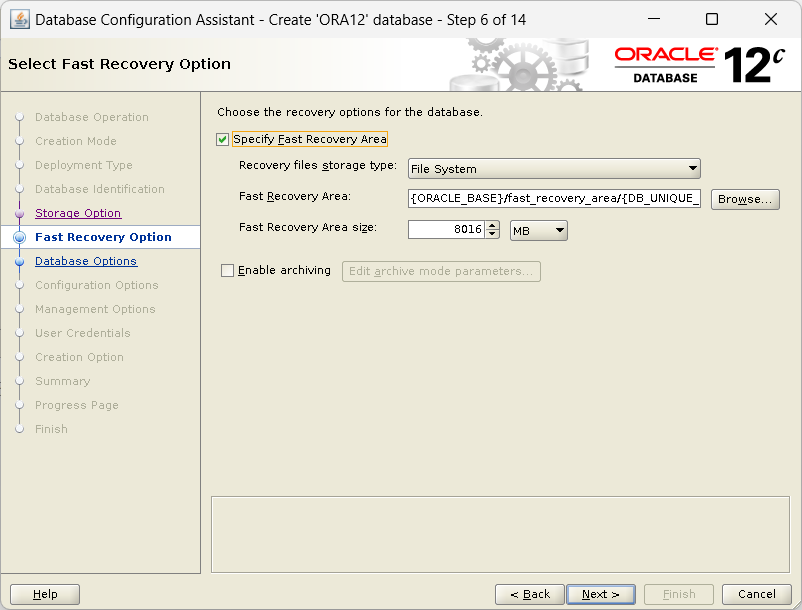Viewport: 802px width, 610px height.
Task: Click User Credentials step label
Action: (83, 333)
